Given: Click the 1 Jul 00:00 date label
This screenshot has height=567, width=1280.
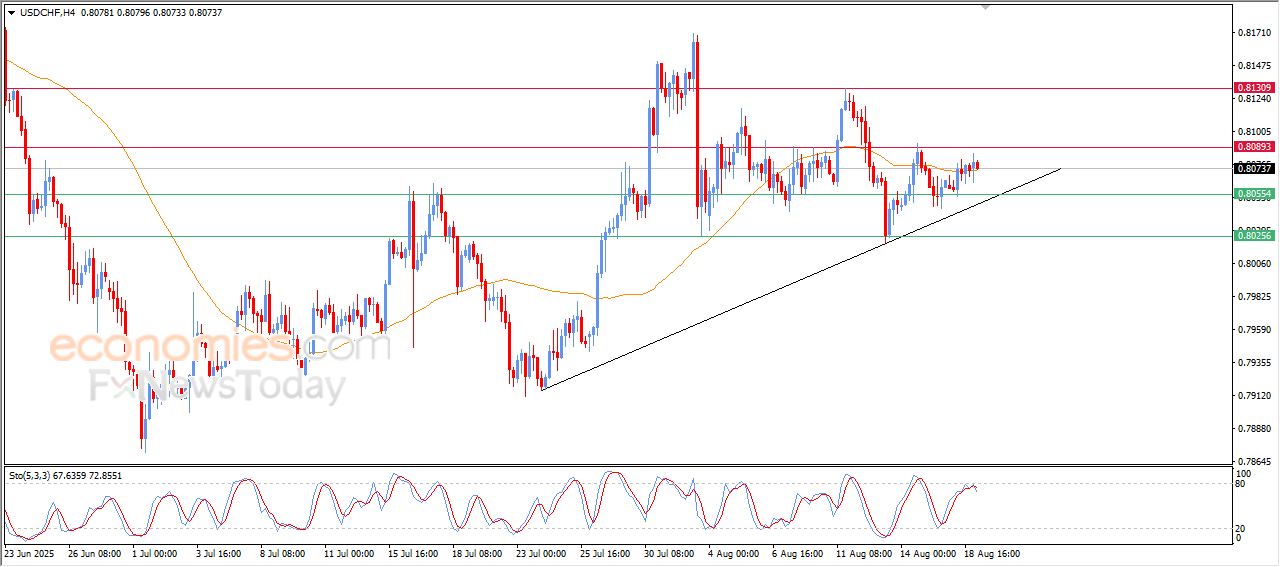Looking at the screenshot, I should pyautogui.click(x=153, y=553).
